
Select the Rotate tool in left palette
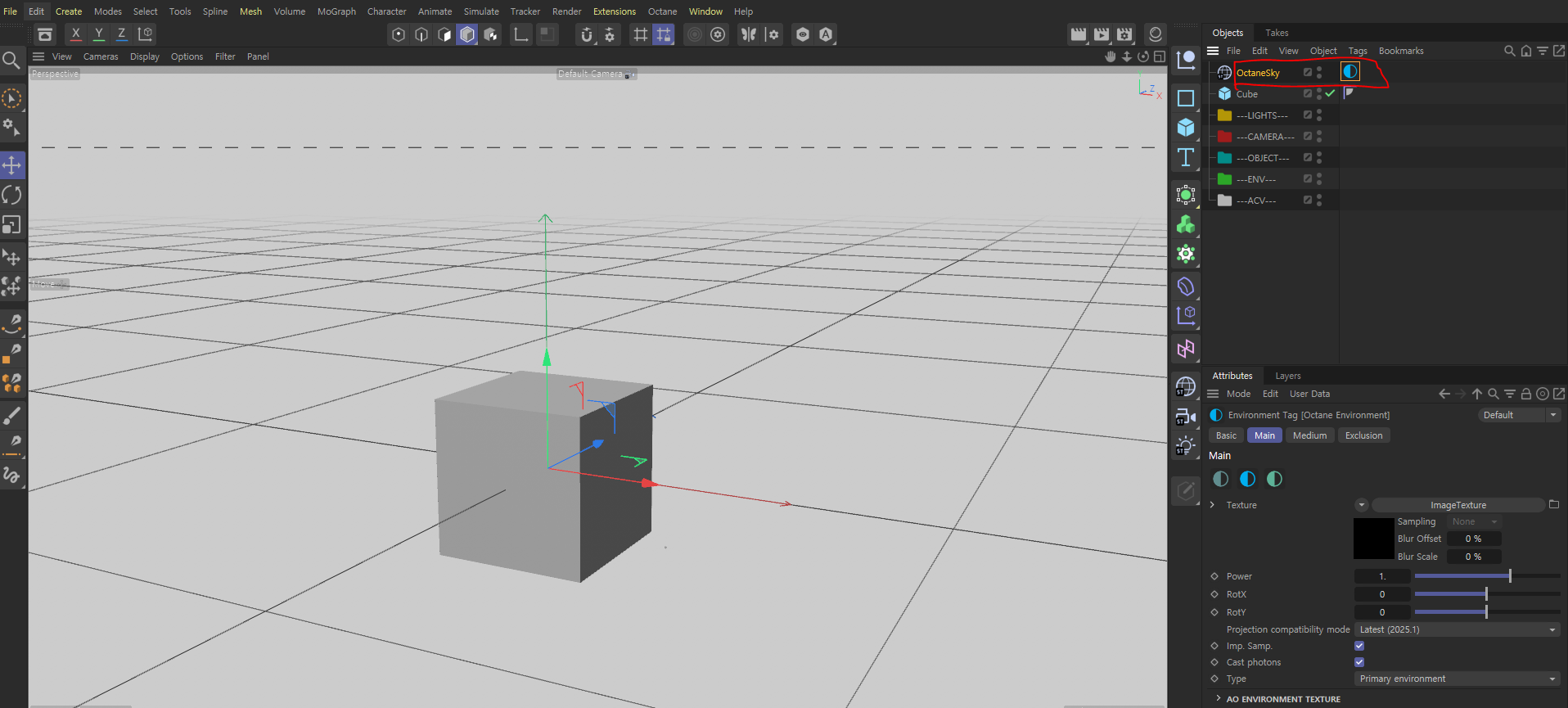[12, 195]
